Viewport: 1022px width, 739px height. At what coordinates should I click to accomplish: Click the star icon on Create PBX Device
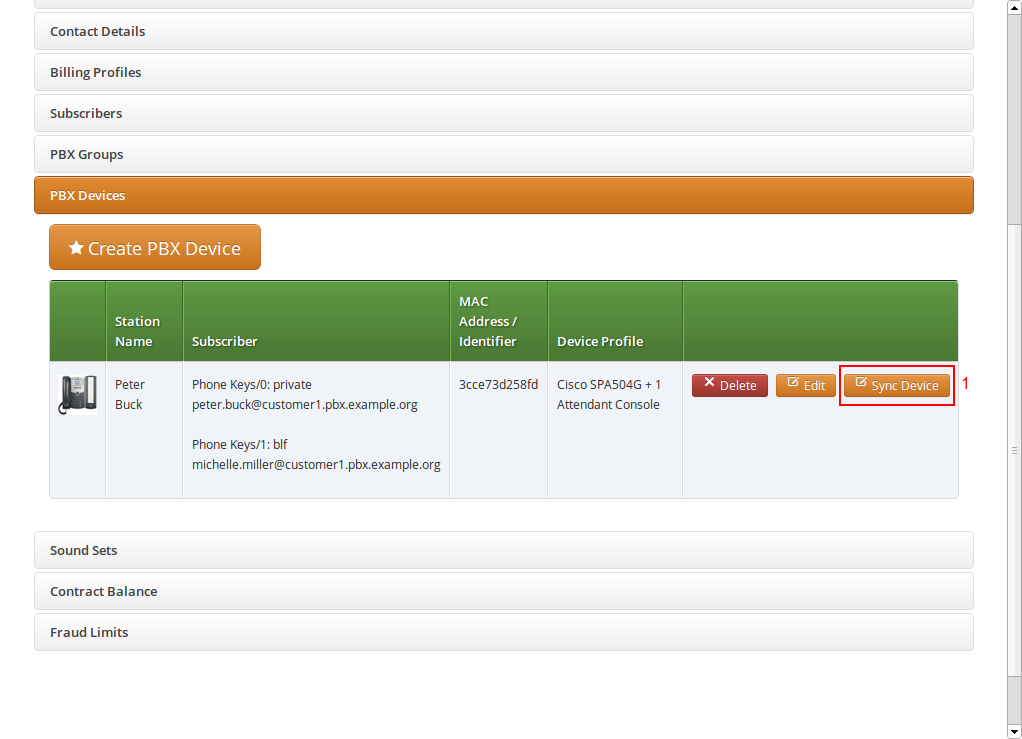point(76,248)
